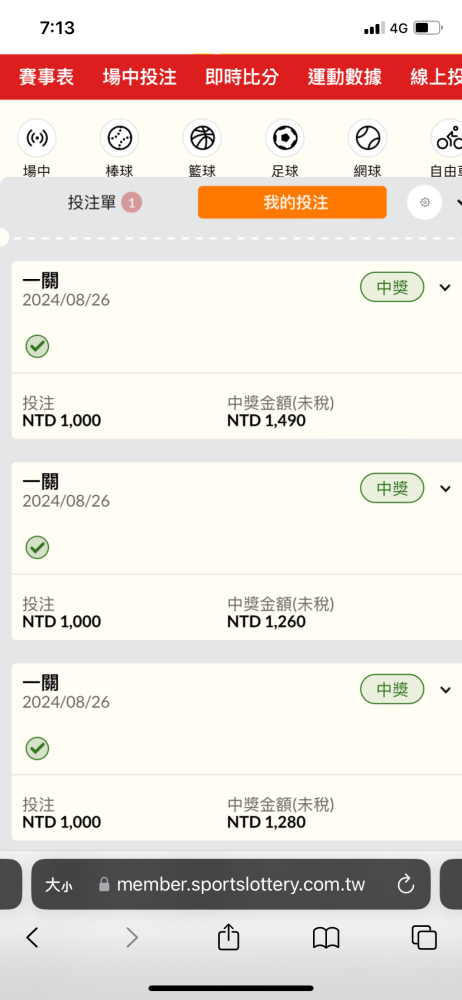
Task: Open the live 場中 broadcast icon
Action: point(36,138)
